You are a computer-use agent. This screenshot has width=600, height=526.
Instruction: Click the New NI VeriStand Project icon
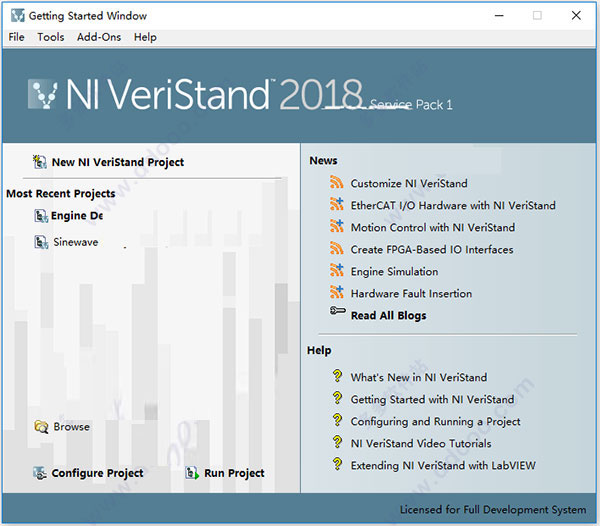(39, 162)
